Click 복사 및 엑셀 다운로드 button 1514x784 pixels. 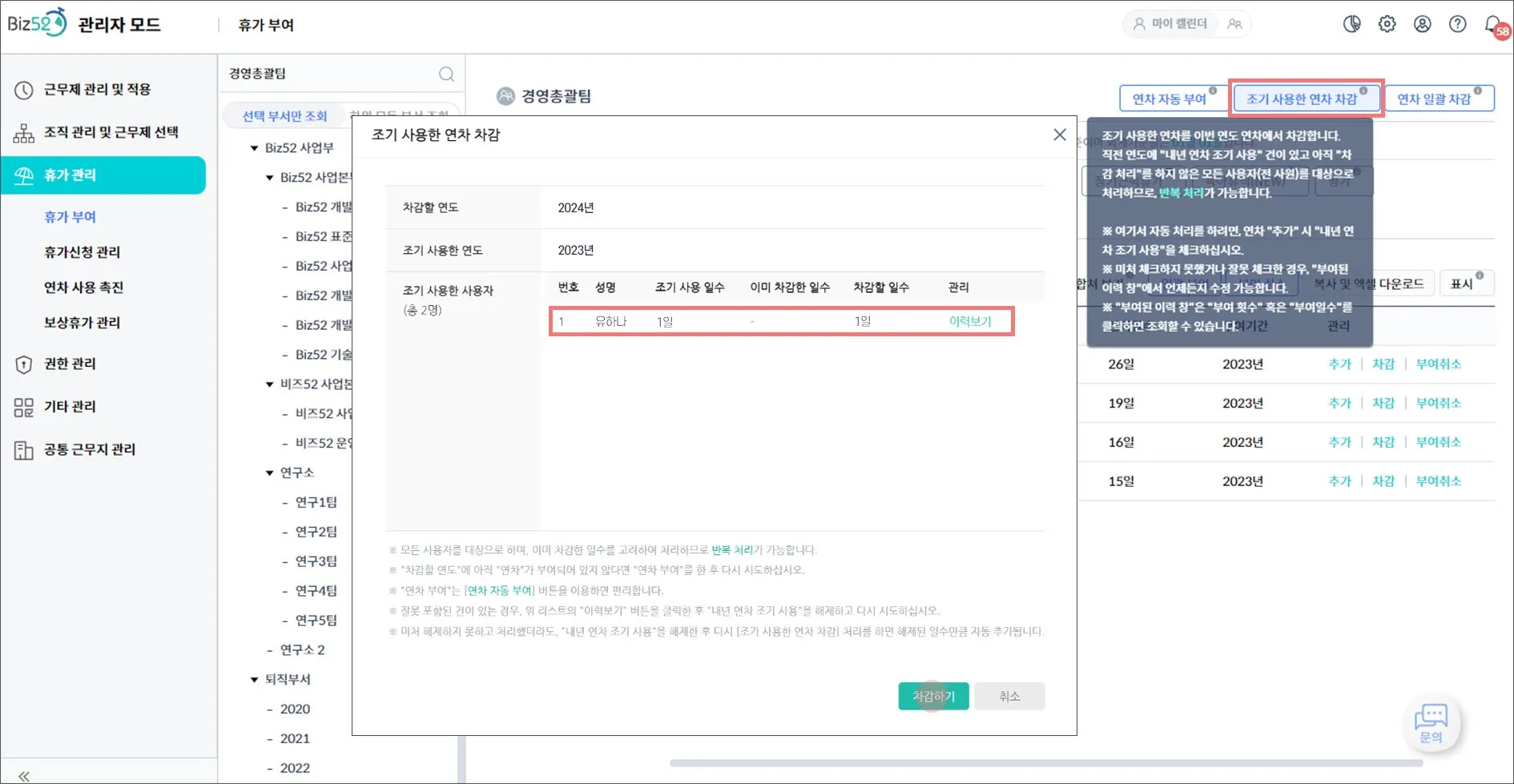click(x=1368, y=284)
